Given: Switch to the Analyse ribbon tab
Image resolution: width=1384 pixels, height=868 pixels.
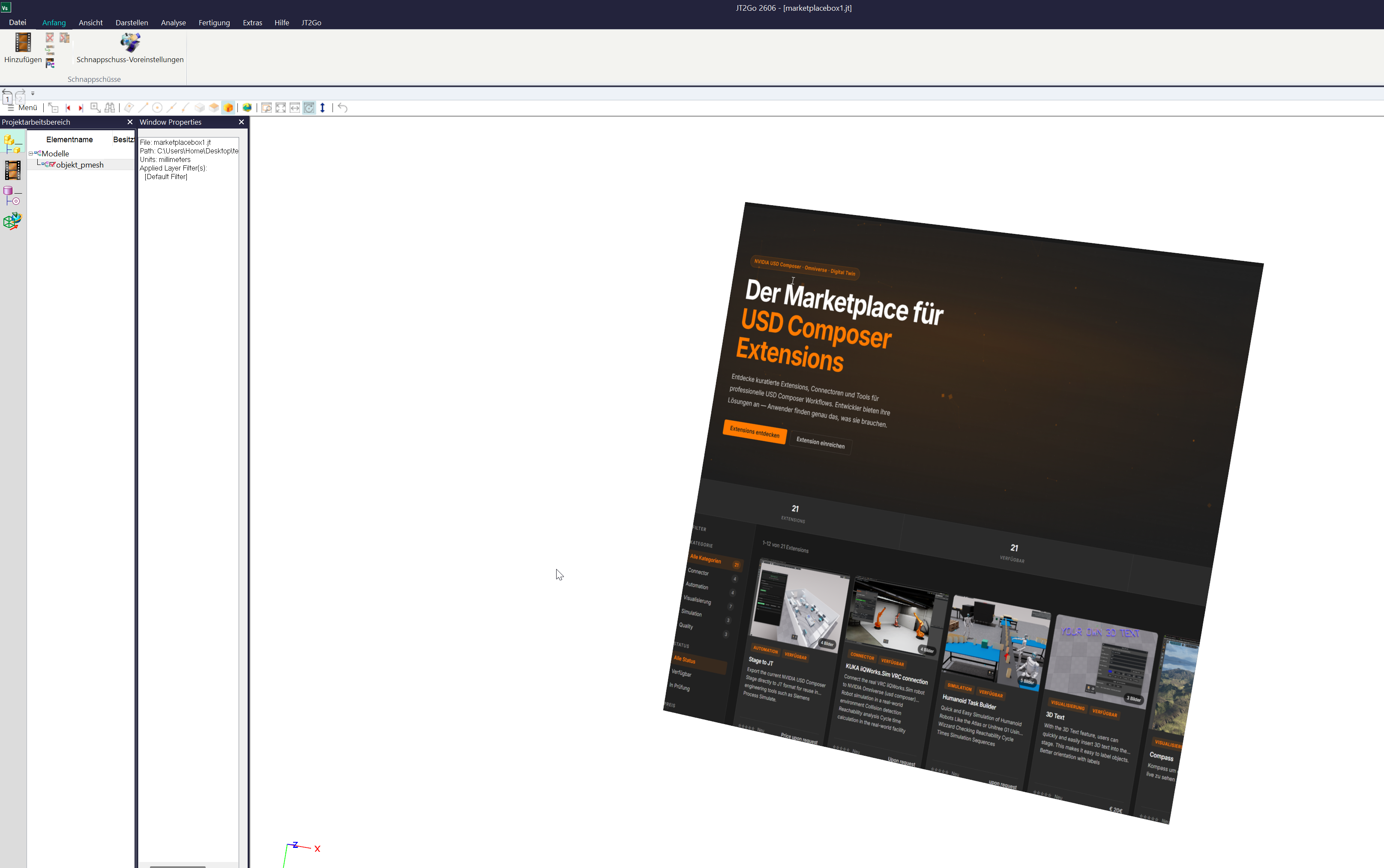Looking at the screenshot, I should (174, 23).
